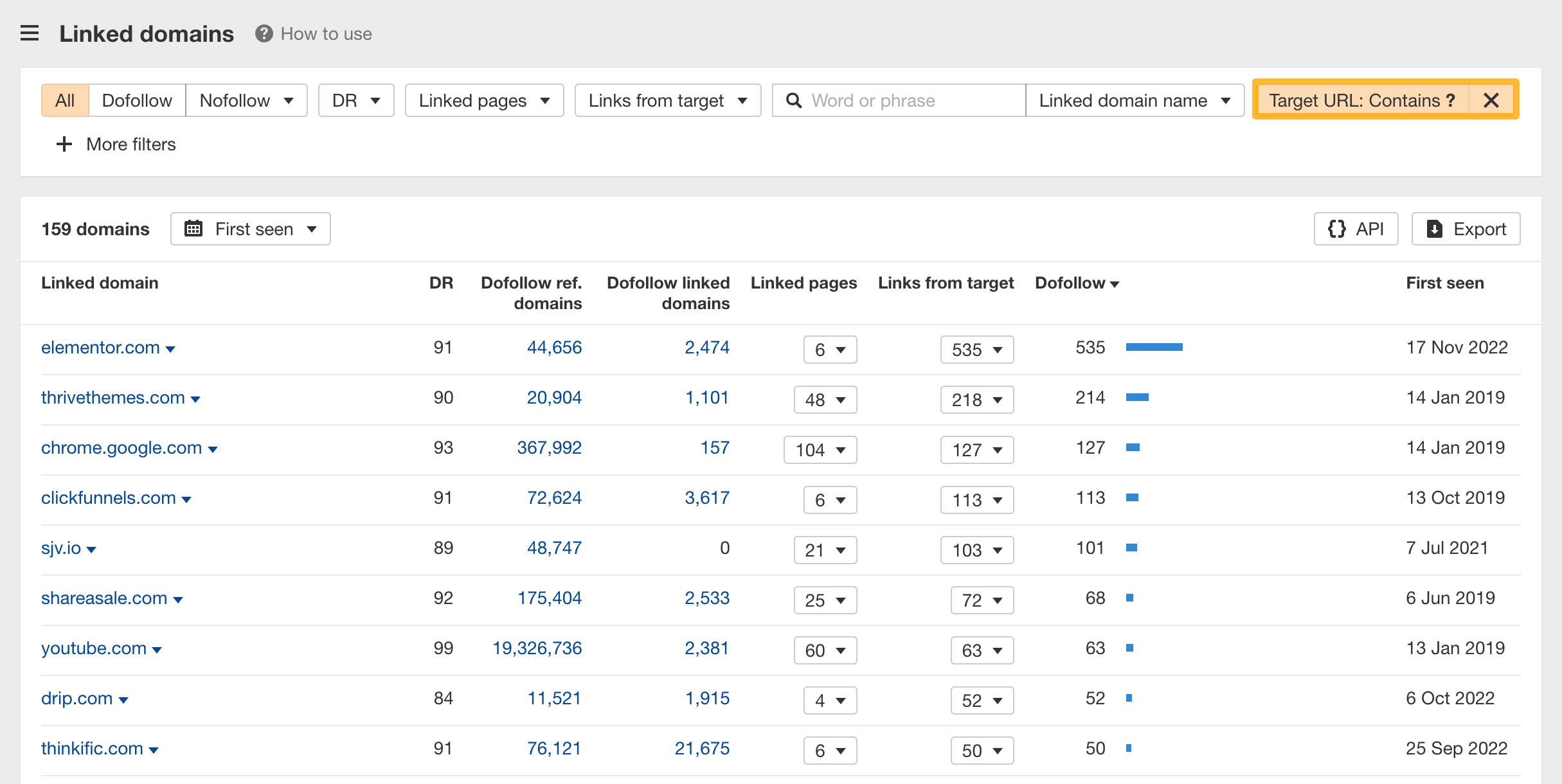Expand the caret next to drip.com

click(123, 700)
